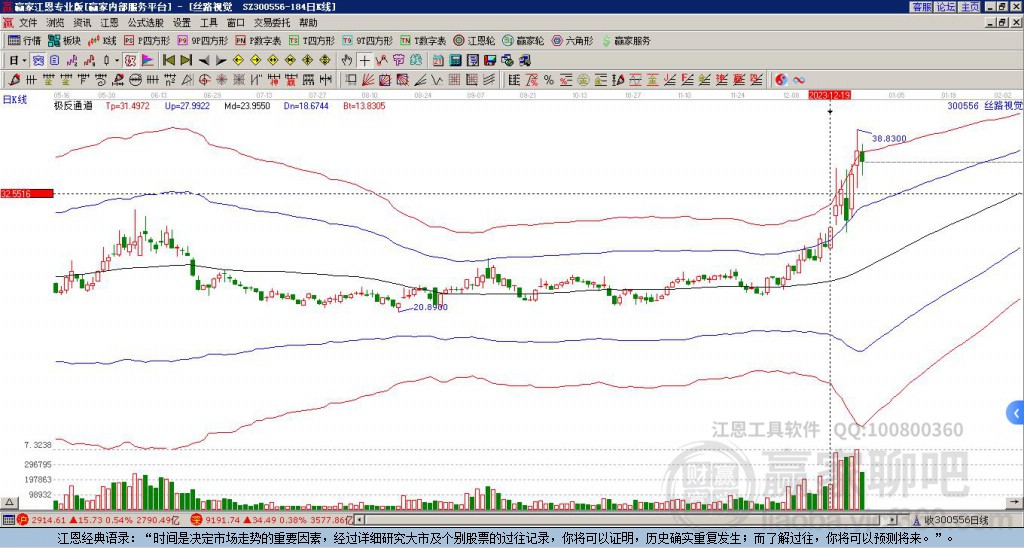Click the 论坛 forum button
The height and width of the screenshot is (548, 1024).
click(945, 7)
